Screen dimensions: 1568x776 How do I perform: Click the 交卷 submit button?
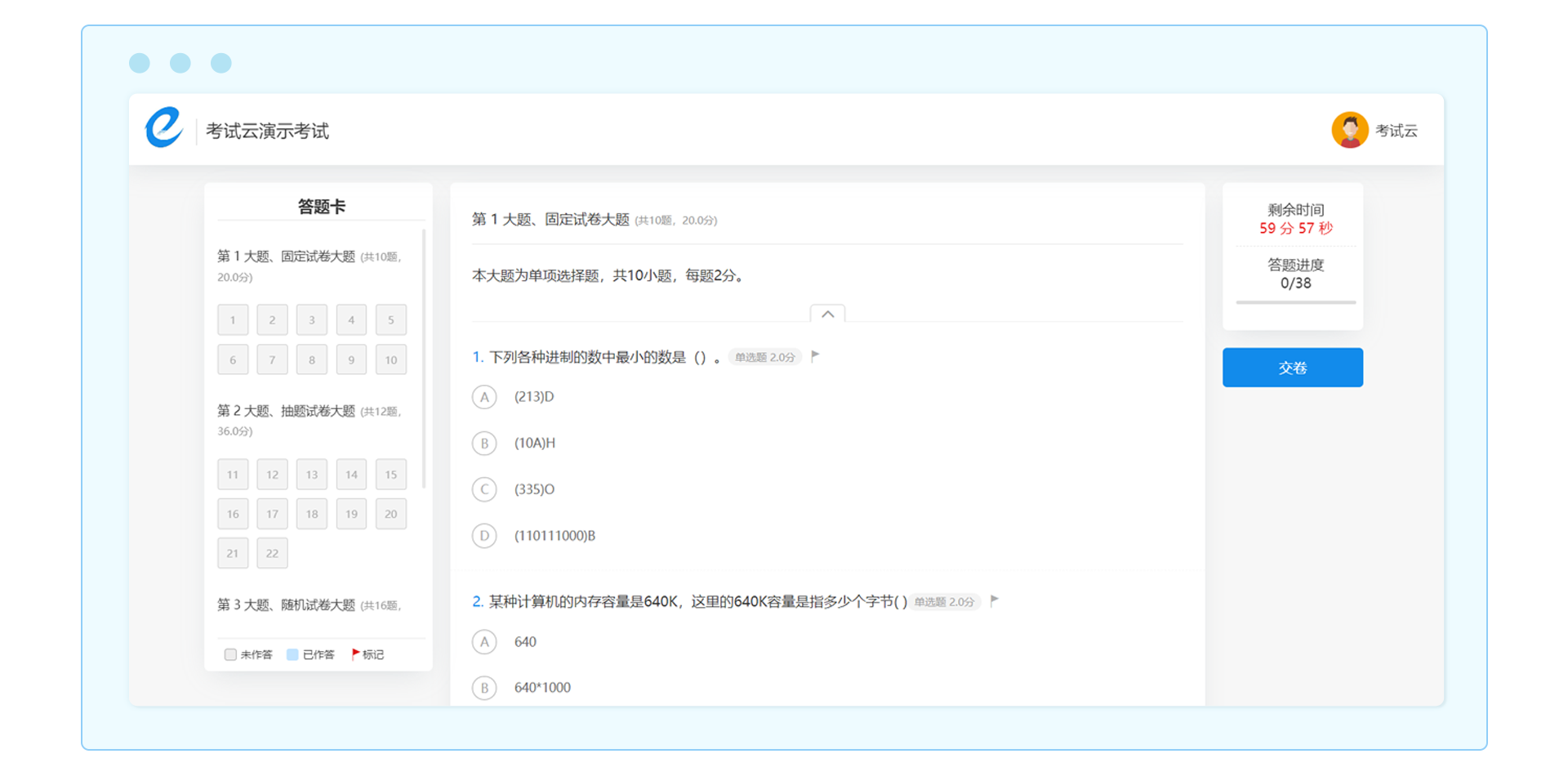click(1292, 368)
